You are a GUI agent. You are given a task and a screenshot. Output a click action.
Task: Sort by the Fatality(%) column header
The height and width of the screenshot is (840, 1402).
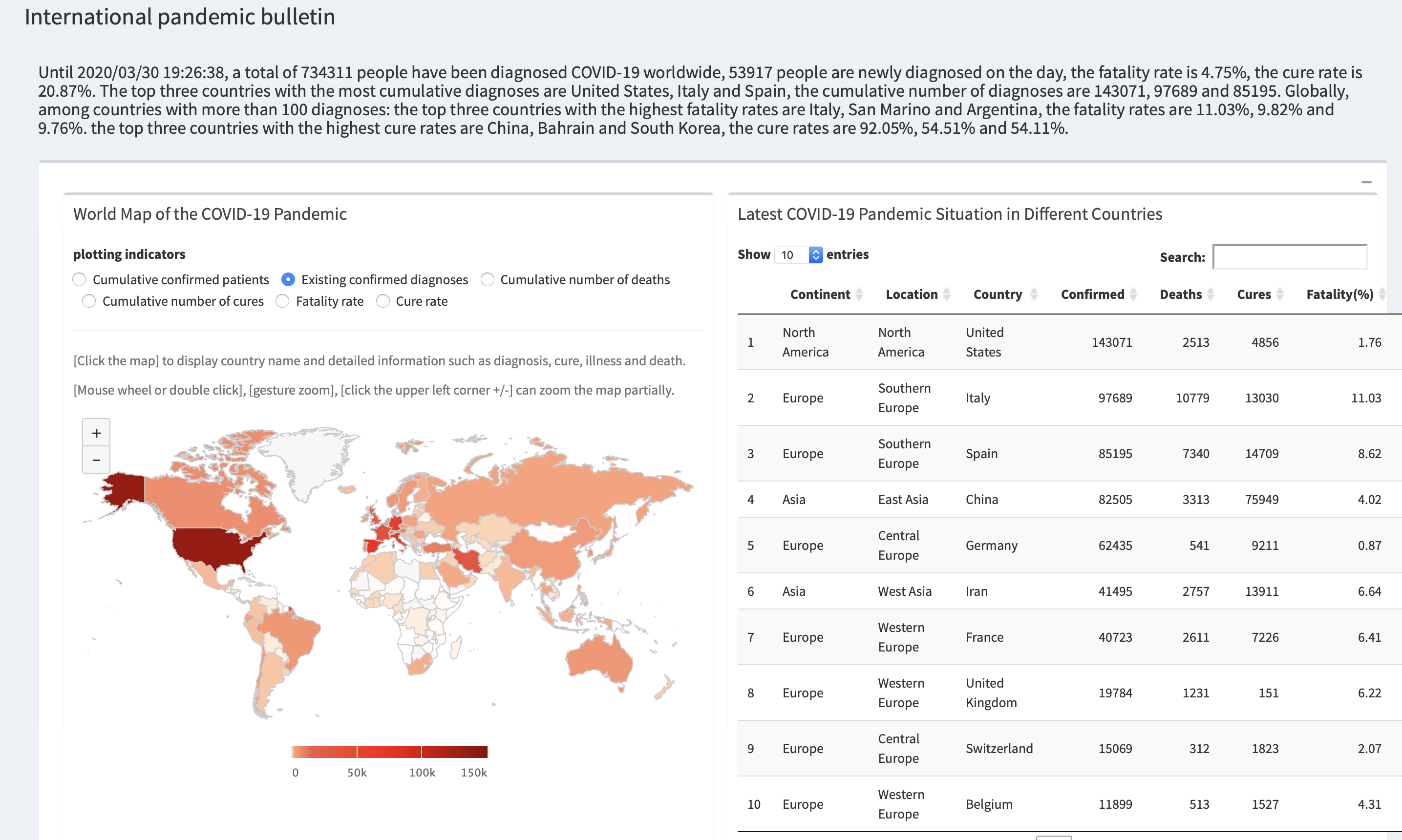pyautogui.click(x=1339, y=294)
